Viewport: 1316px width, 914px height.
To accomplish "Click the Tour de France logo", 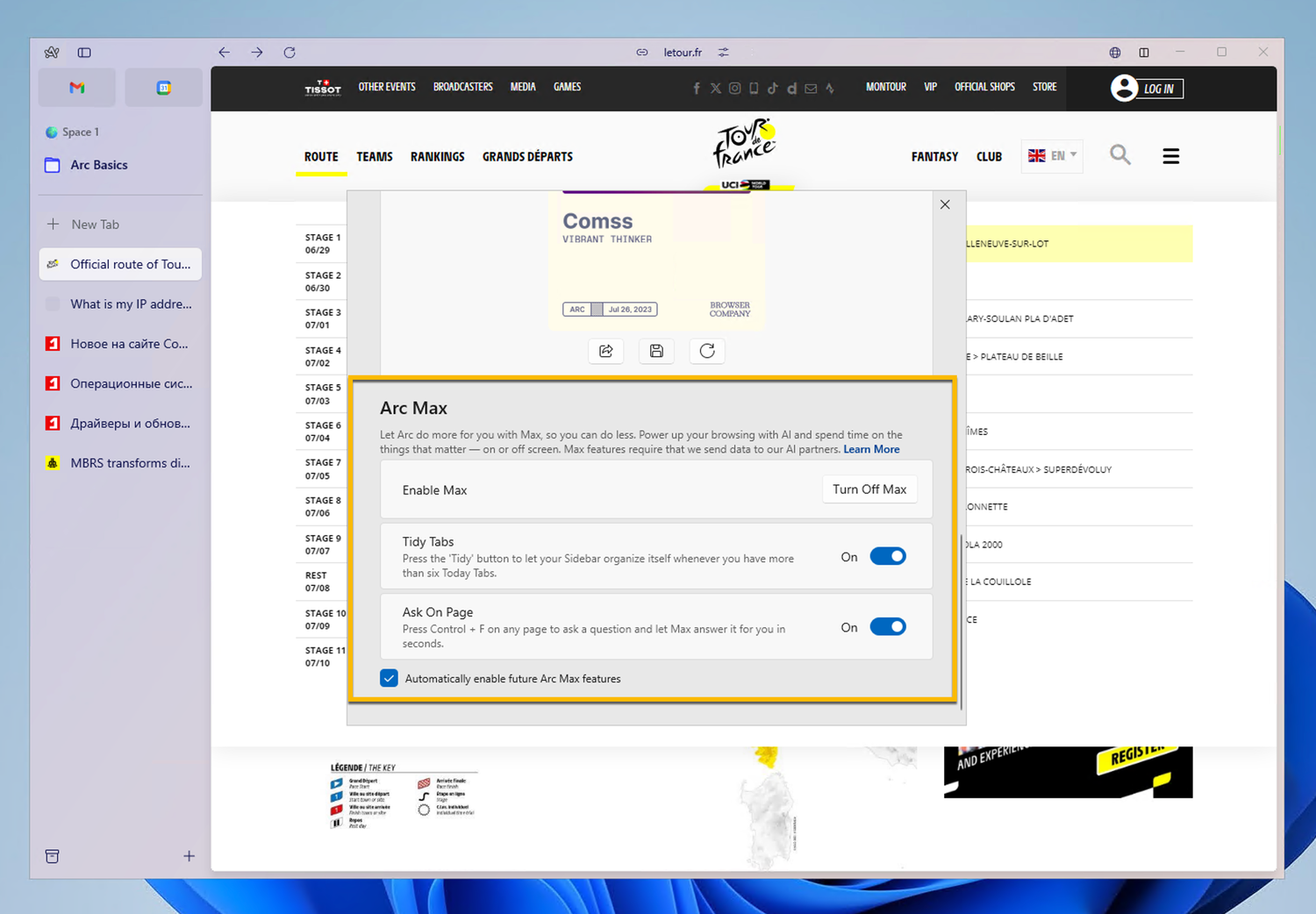I will coord(744,143).
